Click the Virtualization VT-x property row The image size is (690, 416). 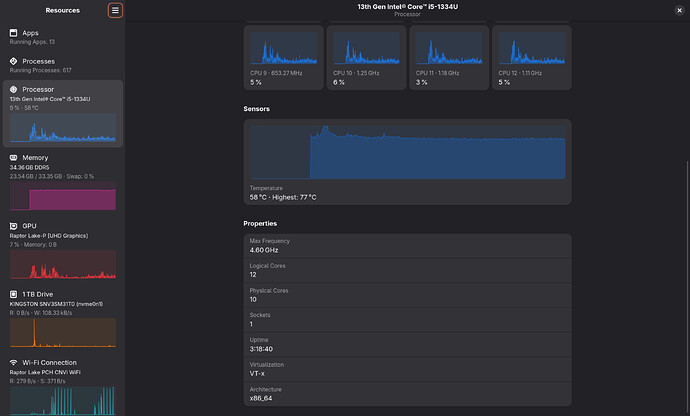click(x=407, y=369)
